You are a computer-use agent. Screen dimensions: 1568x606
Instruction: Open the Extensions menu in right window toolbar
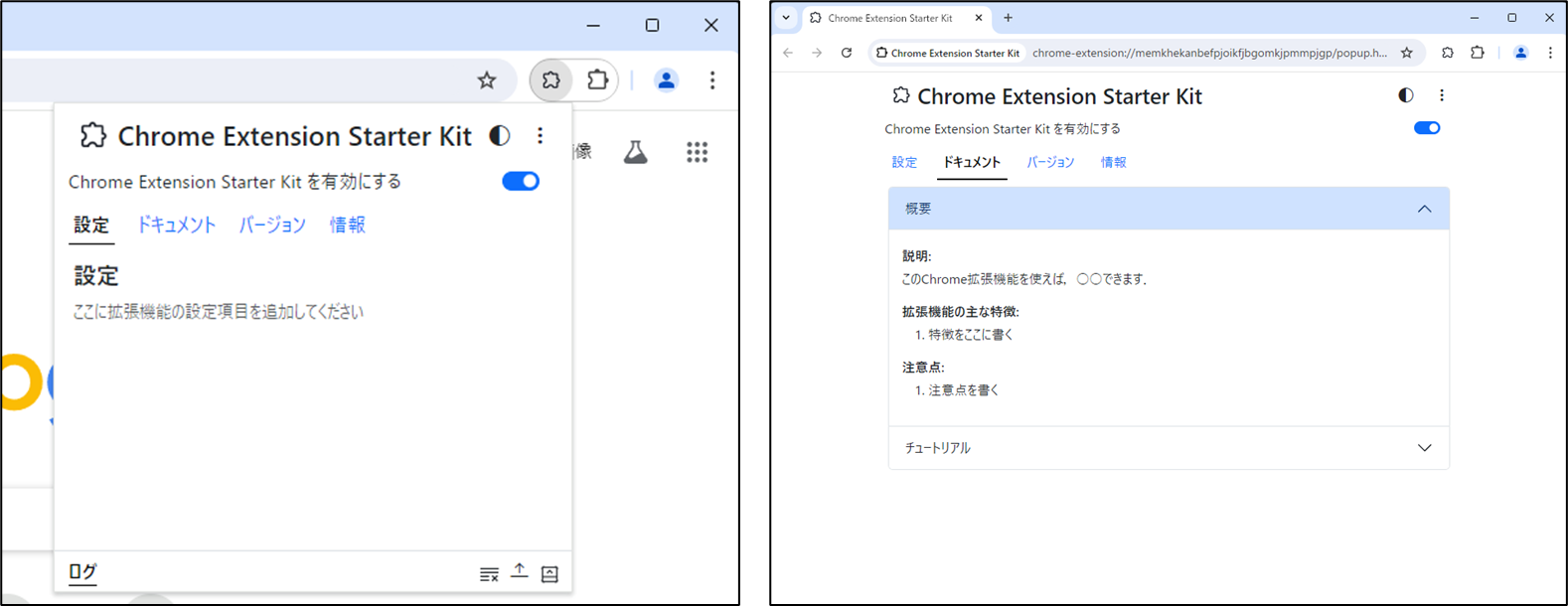tap(1478, 53)
